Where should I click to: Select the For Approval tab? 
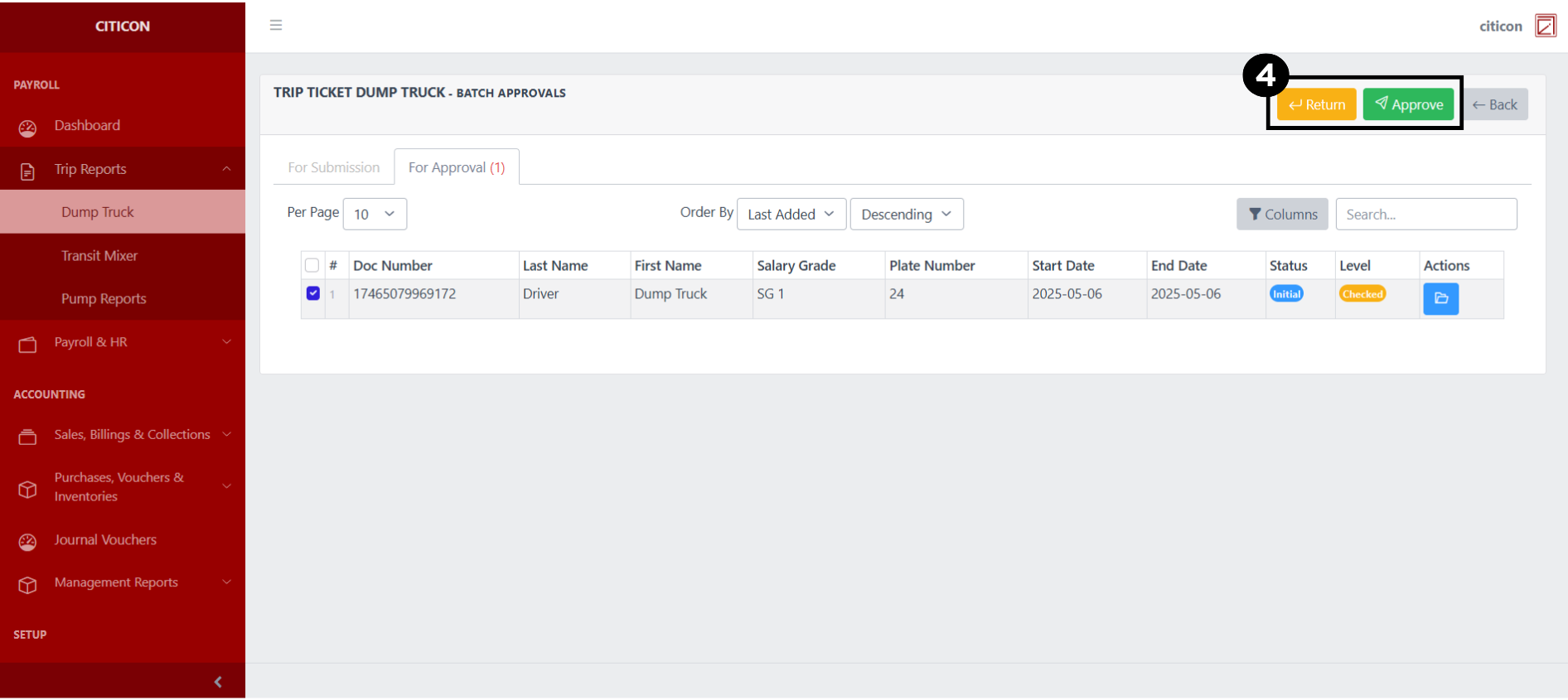[456, 167]
